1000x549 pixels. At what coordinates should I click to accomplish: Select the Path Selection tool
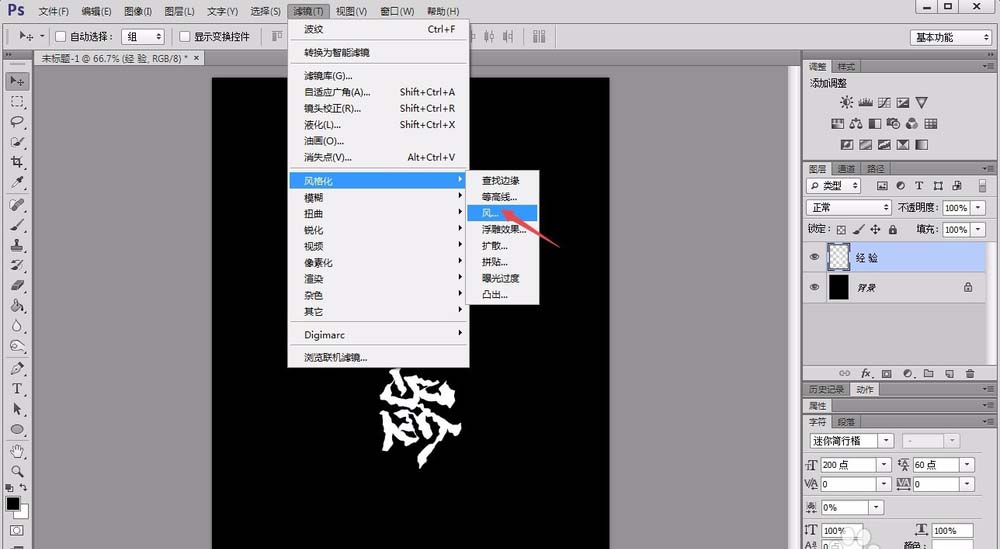point(17,409)
